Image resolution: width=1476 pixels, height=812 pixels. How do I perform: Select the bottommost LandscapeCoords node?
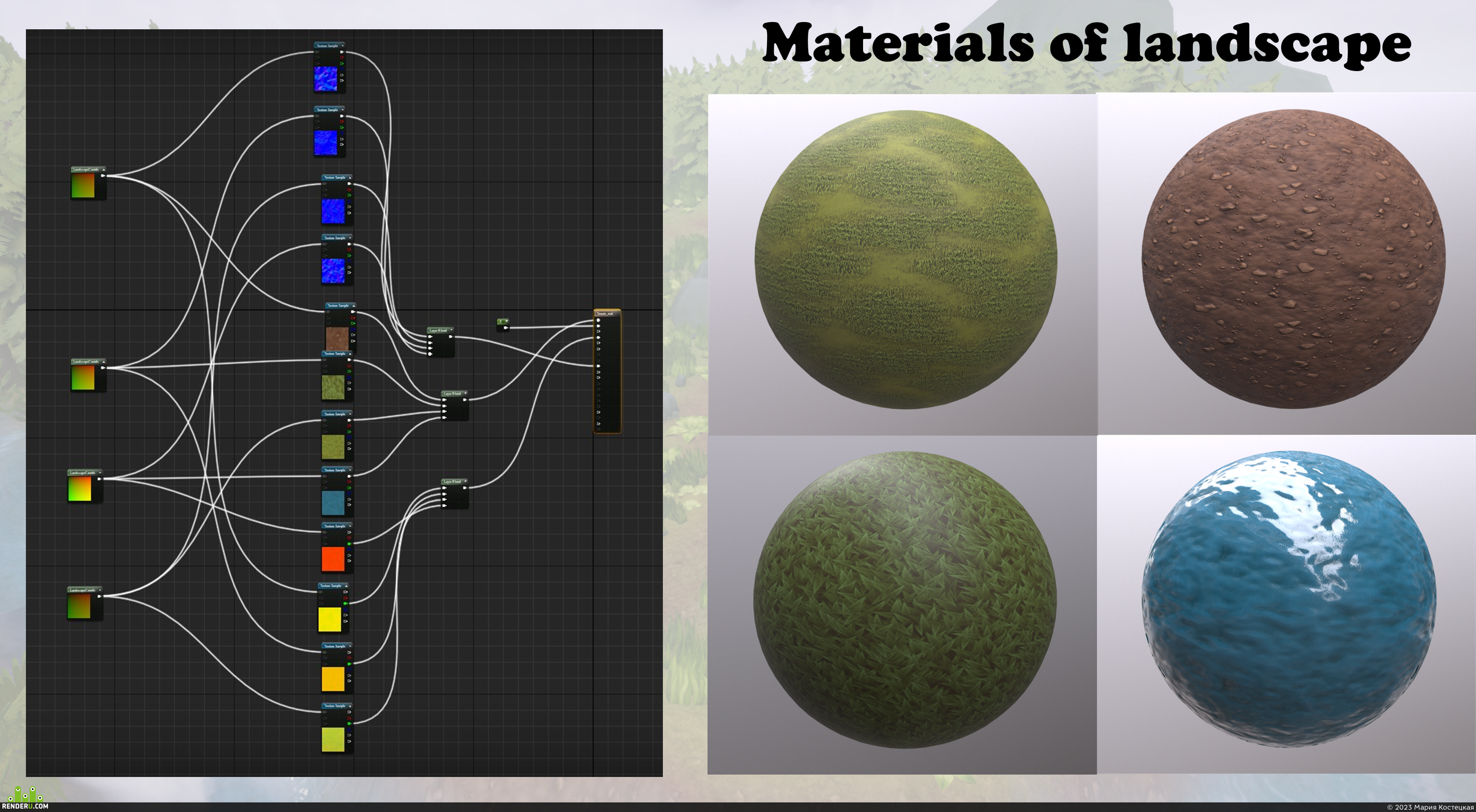pos(85,603)
